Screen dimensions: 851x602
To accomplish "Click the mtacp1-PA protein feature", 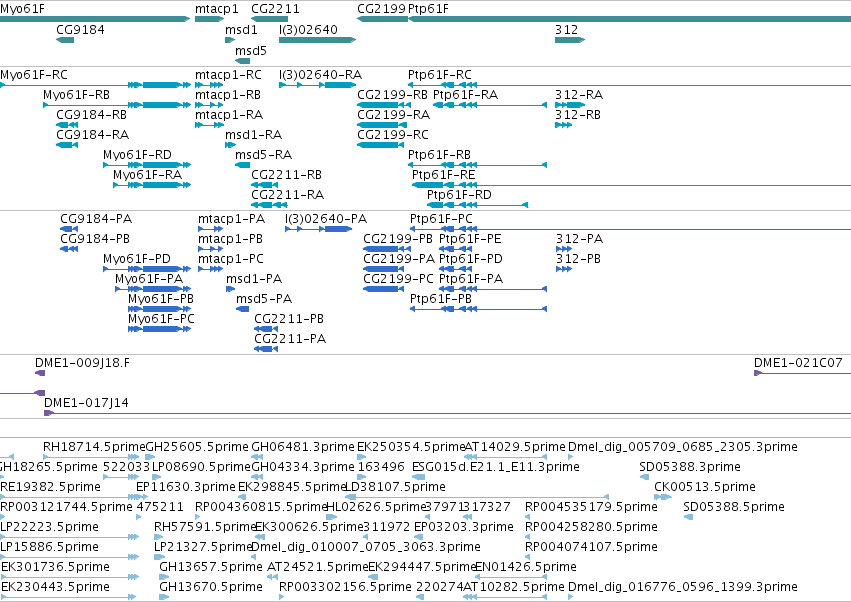I will [x=211, y=229].
